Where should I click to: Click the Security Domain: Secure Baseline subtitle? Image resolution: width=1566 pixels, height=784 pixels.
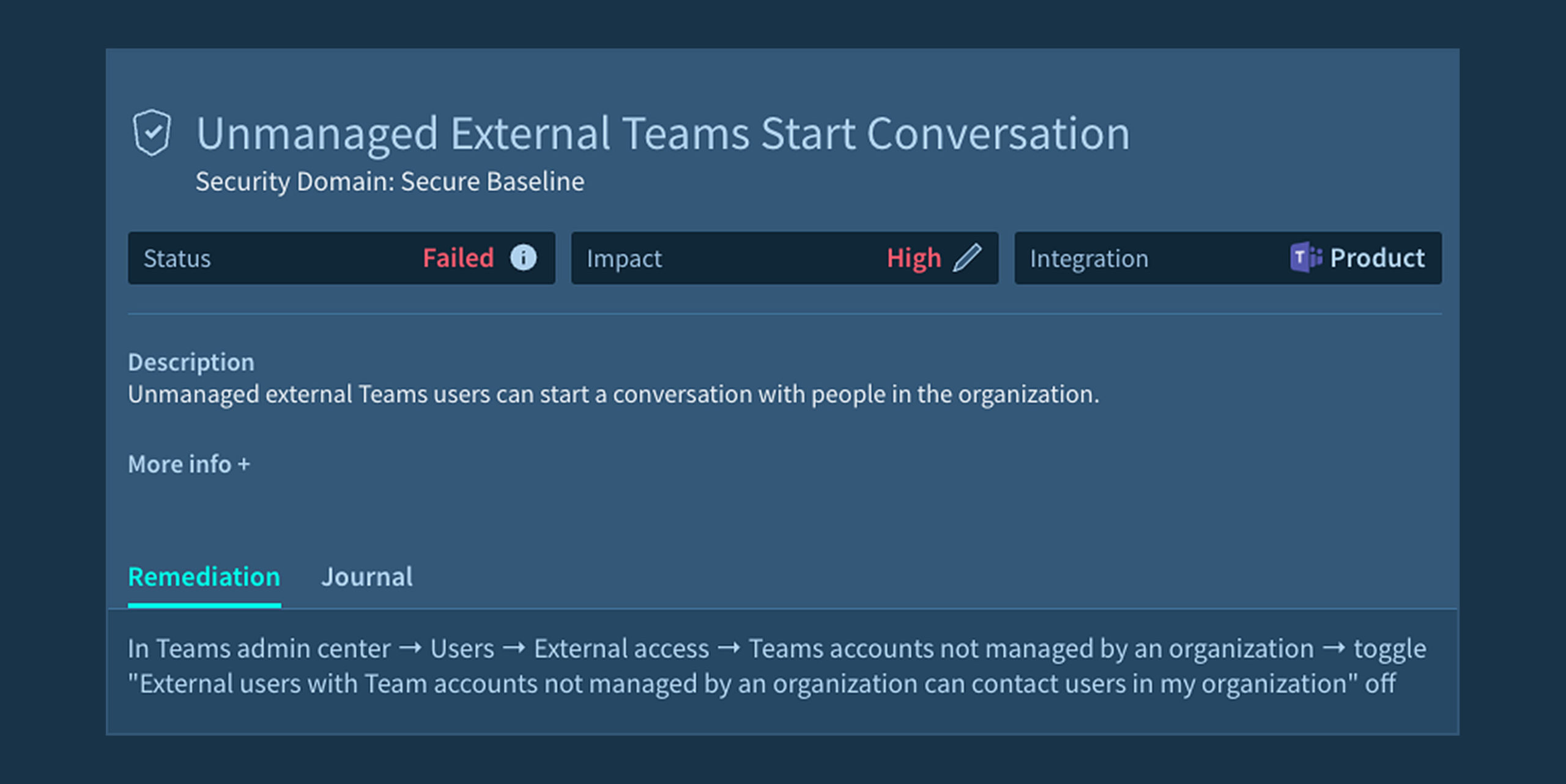[390, 182]
